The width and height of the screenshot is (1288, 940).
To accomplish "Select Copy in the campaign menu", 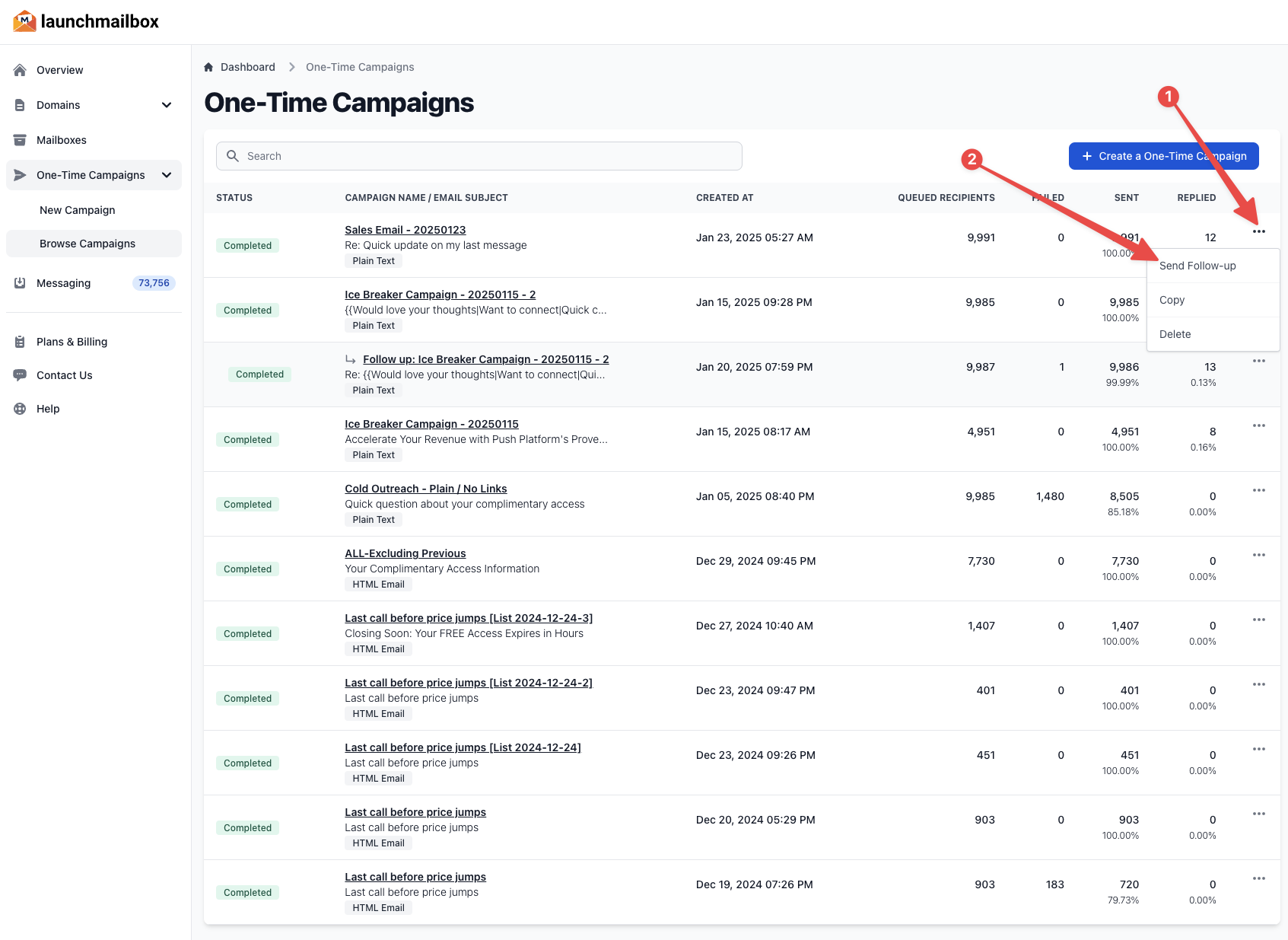I will [x=1172, y=300].
